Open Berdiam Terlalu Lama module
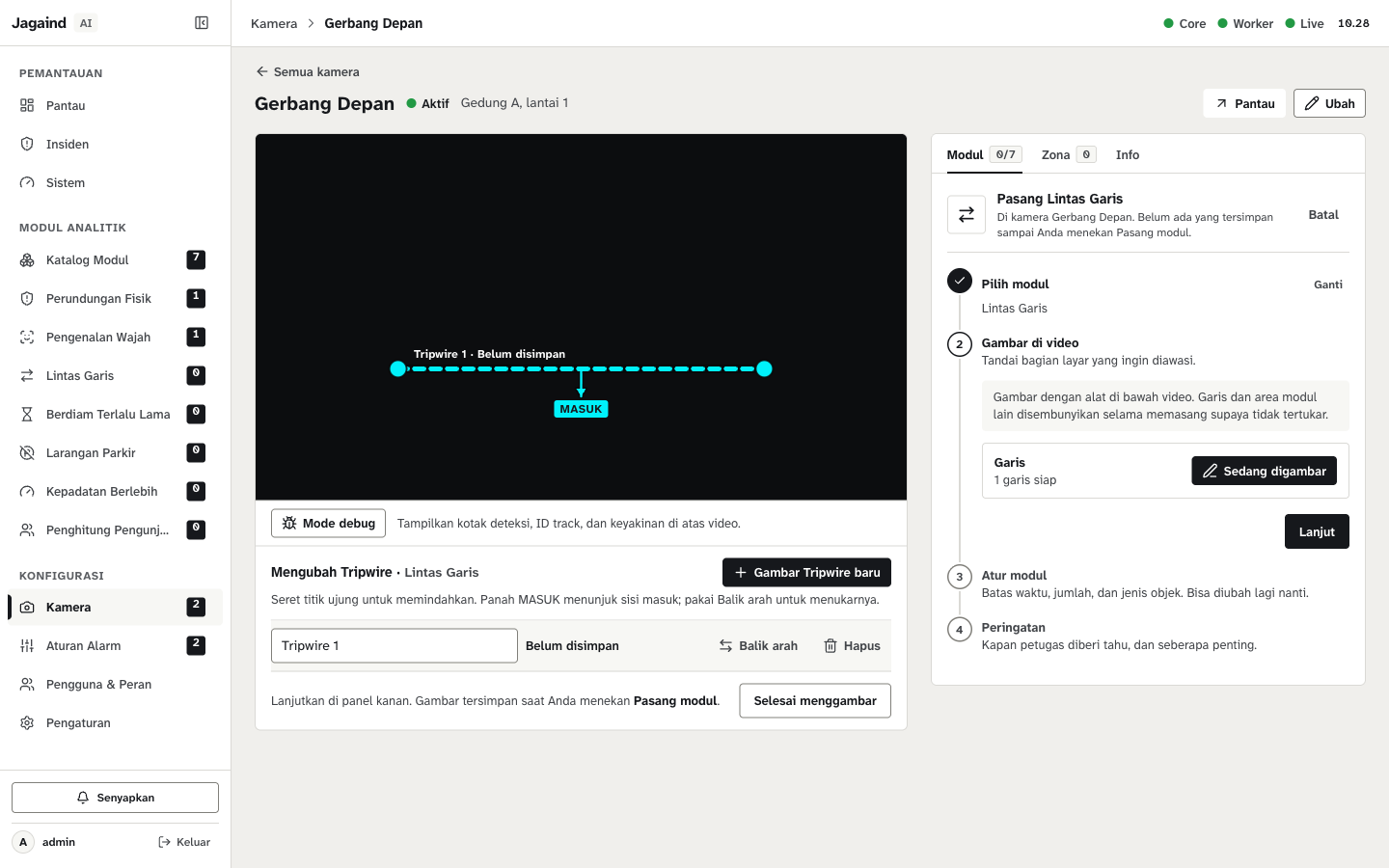Viewport: 1389px width, 868px height. 115,414
